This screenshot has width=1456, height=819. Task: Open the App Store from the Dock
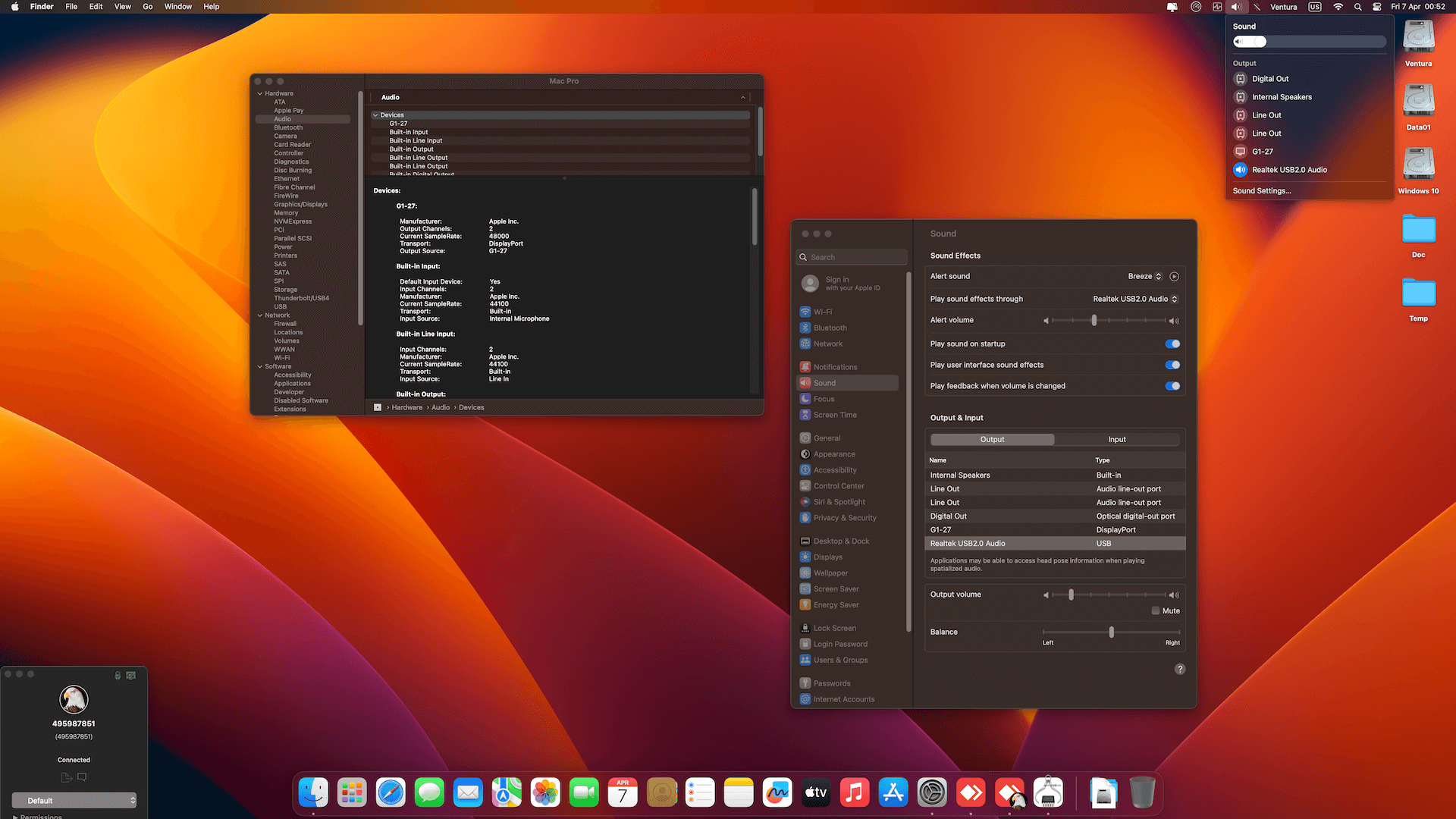[x=893, y=792]
